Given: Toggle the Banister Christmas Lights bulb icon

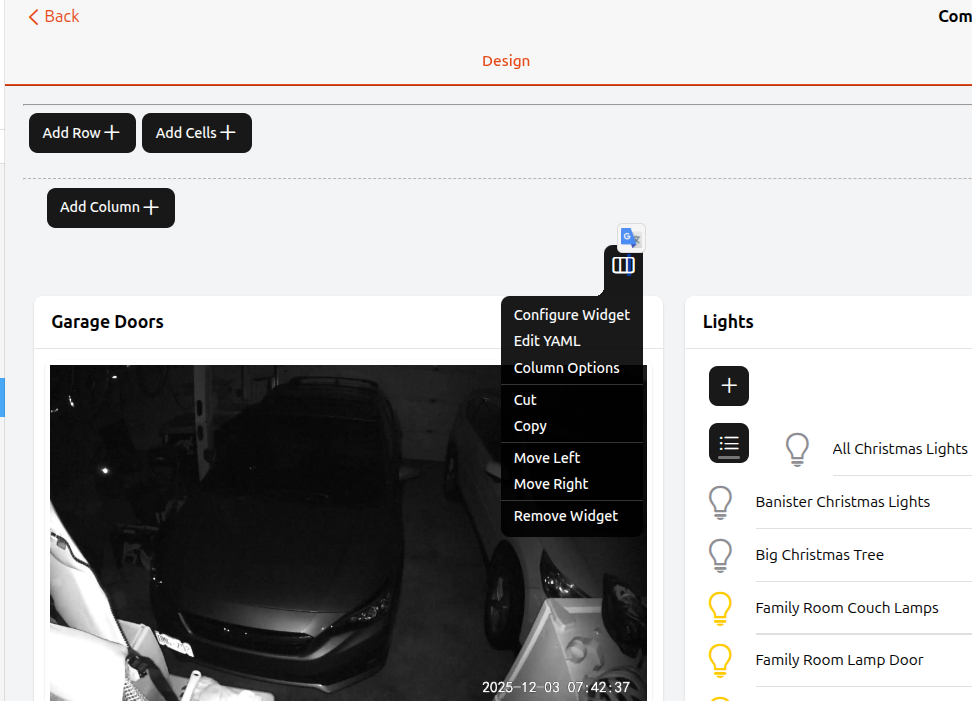Looking at the screenshot, I should pyautogui.click(x=720, y=502).
